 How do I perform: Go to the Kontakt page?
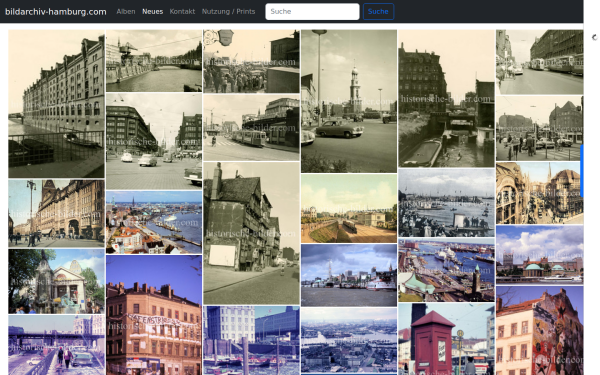click(182, 11)
